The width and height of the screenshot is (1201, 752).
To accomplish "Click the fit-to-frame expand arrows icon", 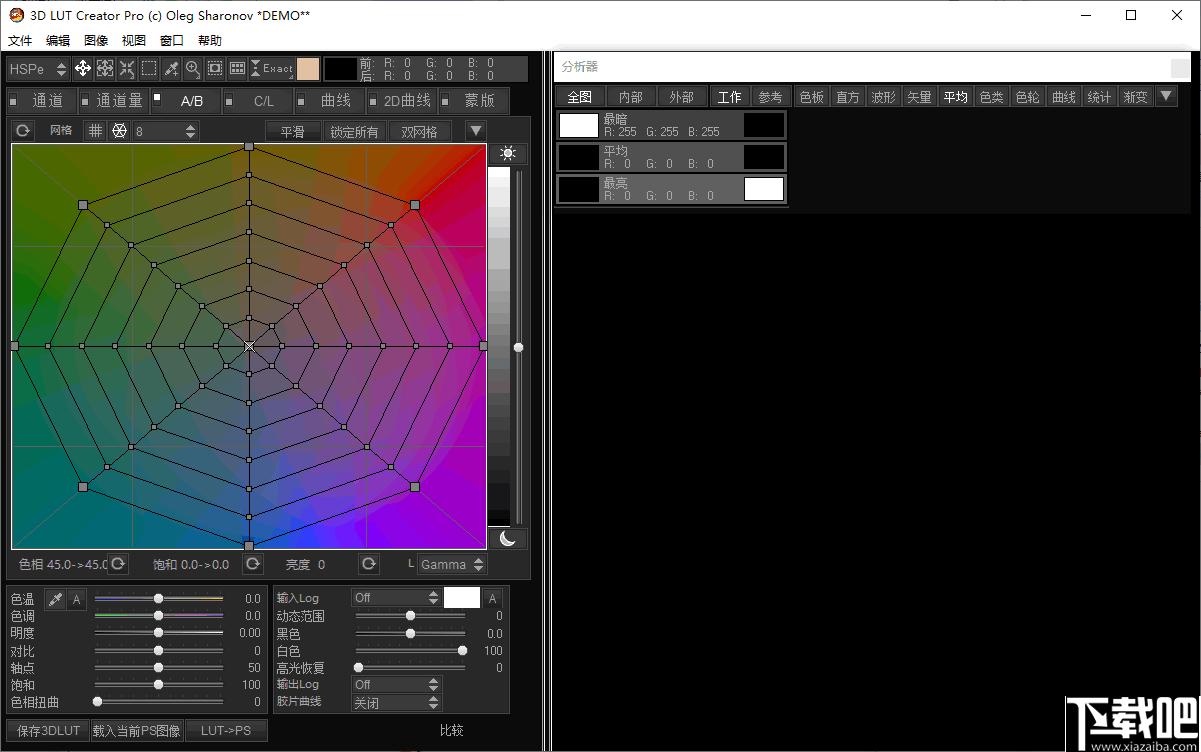I will [x=105, y=69].
